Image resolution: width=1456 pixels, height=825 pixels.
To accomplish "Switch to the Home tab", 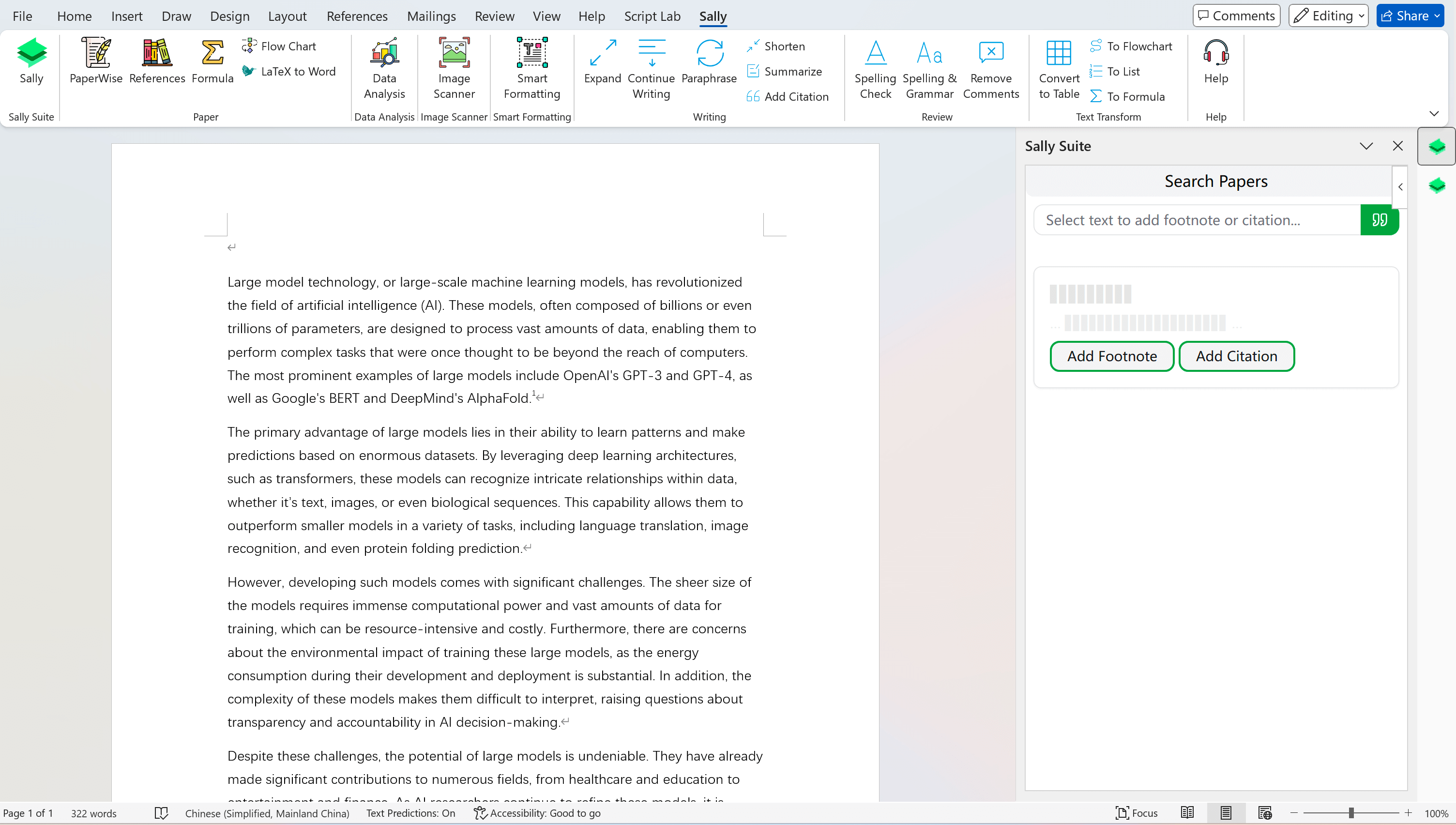I will [x=74, y=16].
